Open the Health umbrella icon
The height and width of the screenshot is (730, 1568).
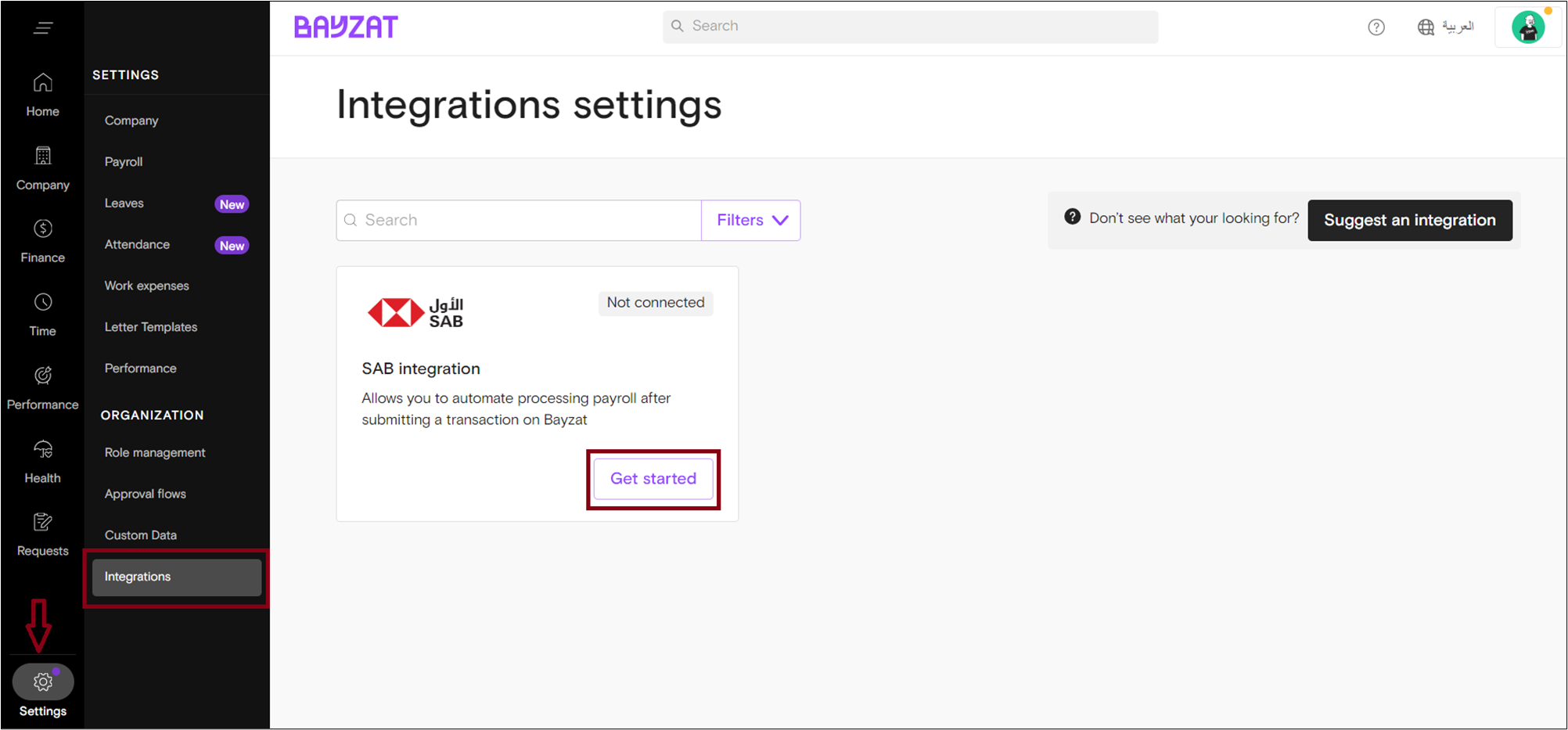(x=43, y=449)
